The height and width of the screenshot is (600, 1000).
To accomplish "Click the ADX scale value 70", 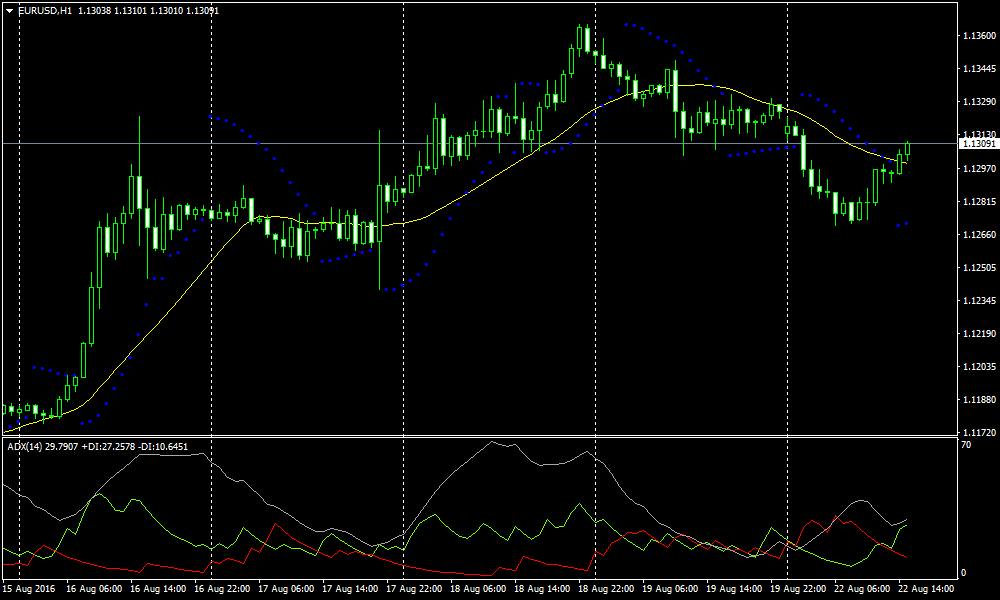I will pyautogui.click(x=965, y=443).
